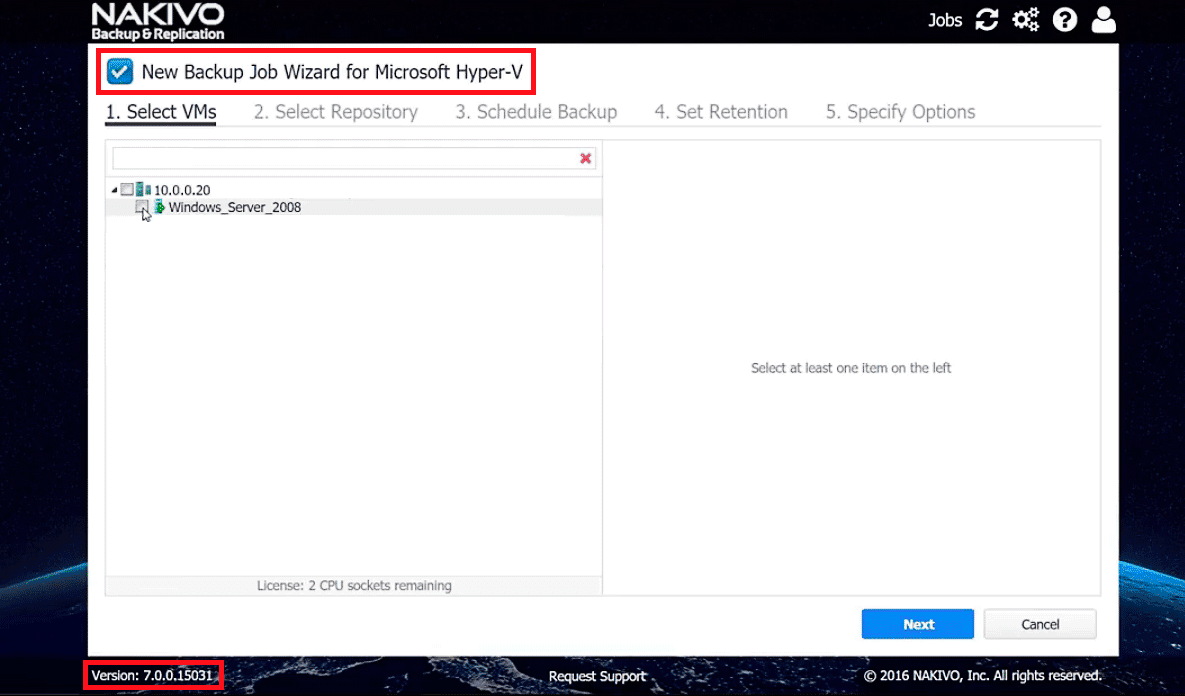Open the NAKIVO Backup & Replication logo
Screen dimensions: 1185x696
(x=158, y=22)
